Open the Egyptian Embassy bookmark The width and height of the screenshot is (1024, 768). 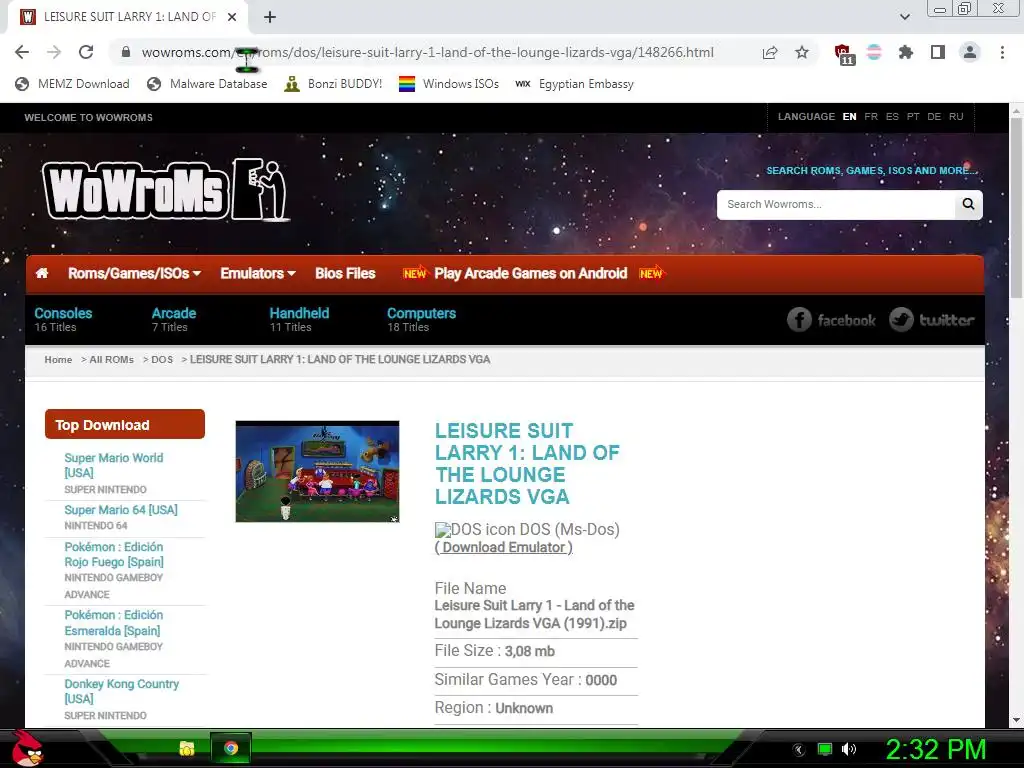[x=574, y=84]
